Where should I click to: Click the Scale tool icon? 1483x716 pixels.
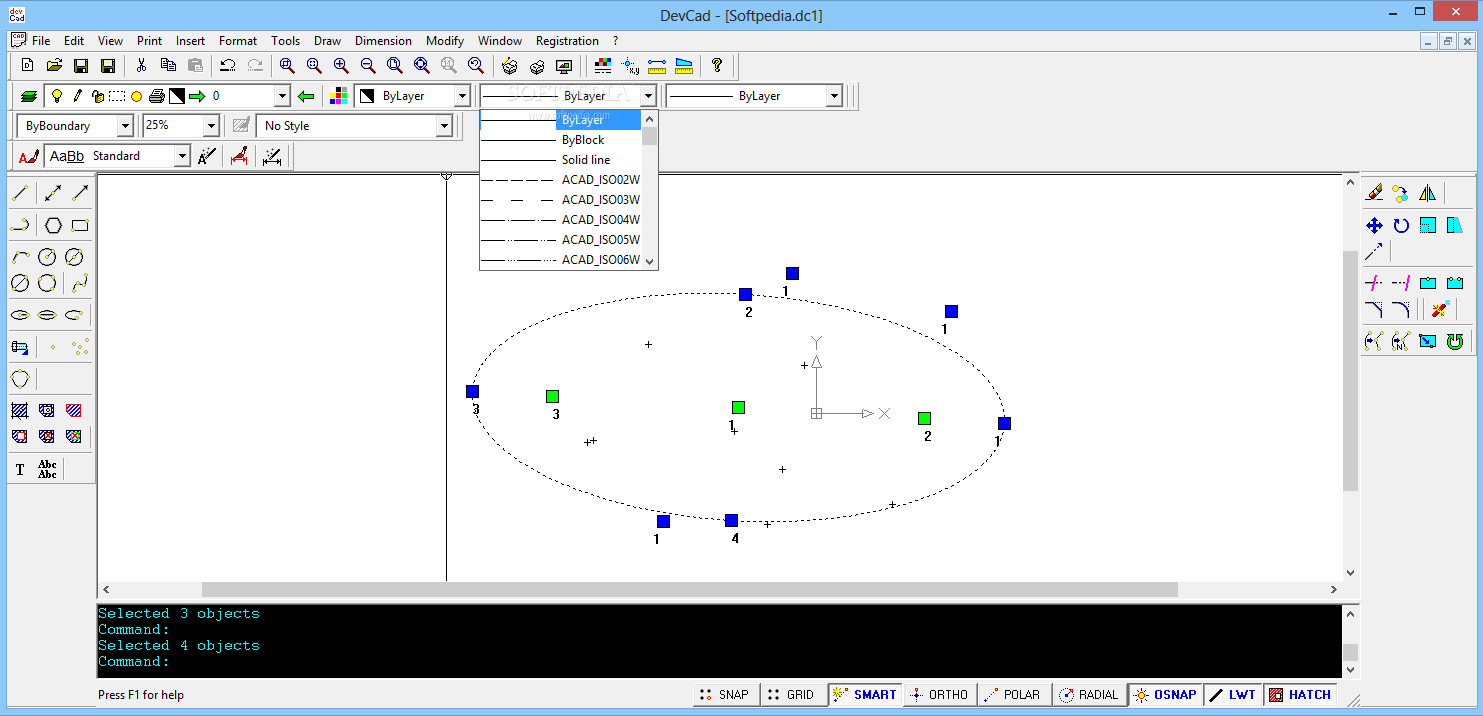click(x=1428, y=226)
